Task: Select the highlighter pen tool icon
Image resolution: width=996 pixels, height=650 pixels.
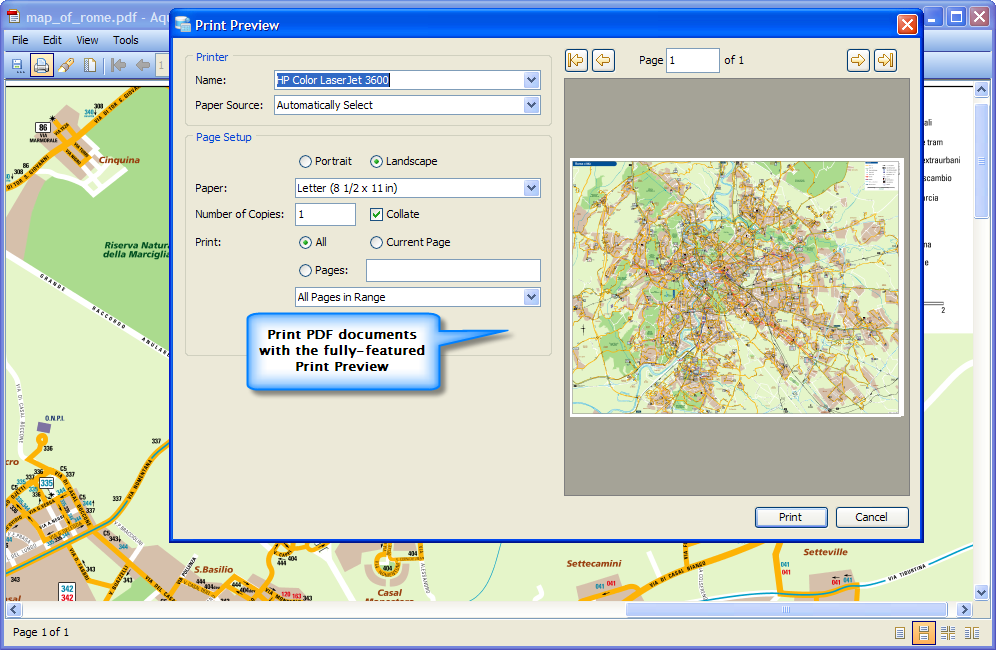Action: click(65, 66)
